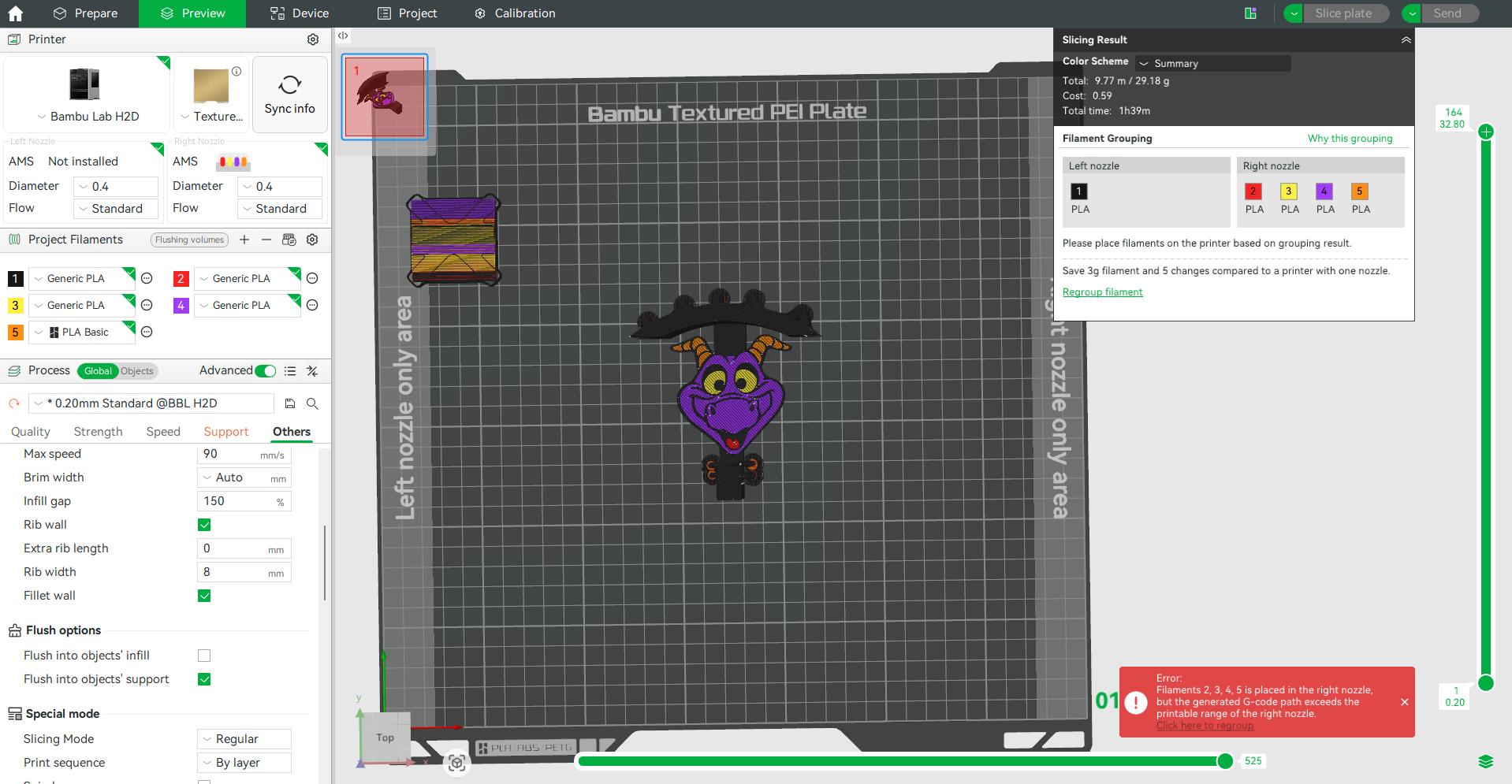Open process parameter list icon
Screen dimensions: 1512x784
[x=290, y=371]
